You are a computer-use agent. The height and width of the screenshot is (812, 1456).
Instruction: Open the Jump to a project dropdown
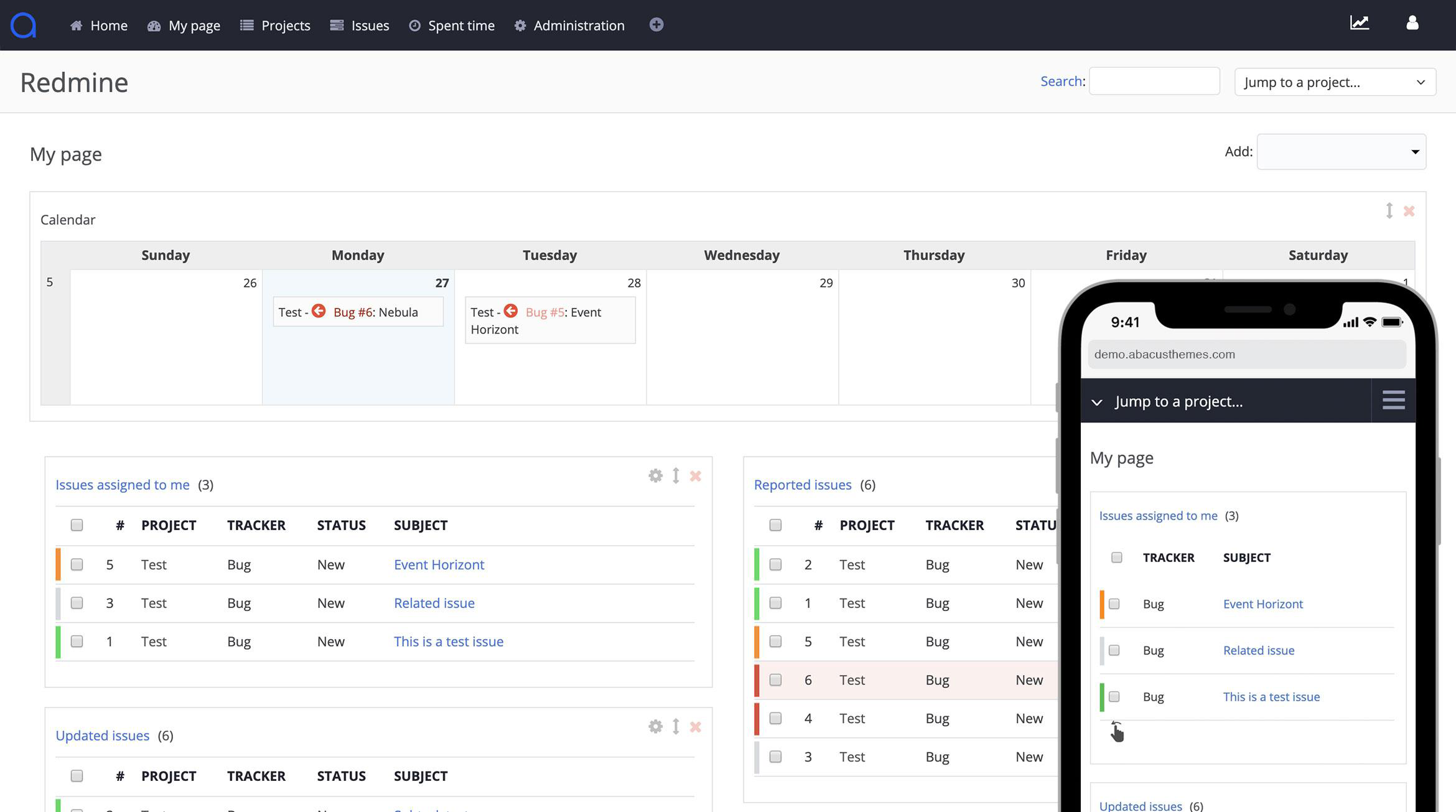(1335, 82)
